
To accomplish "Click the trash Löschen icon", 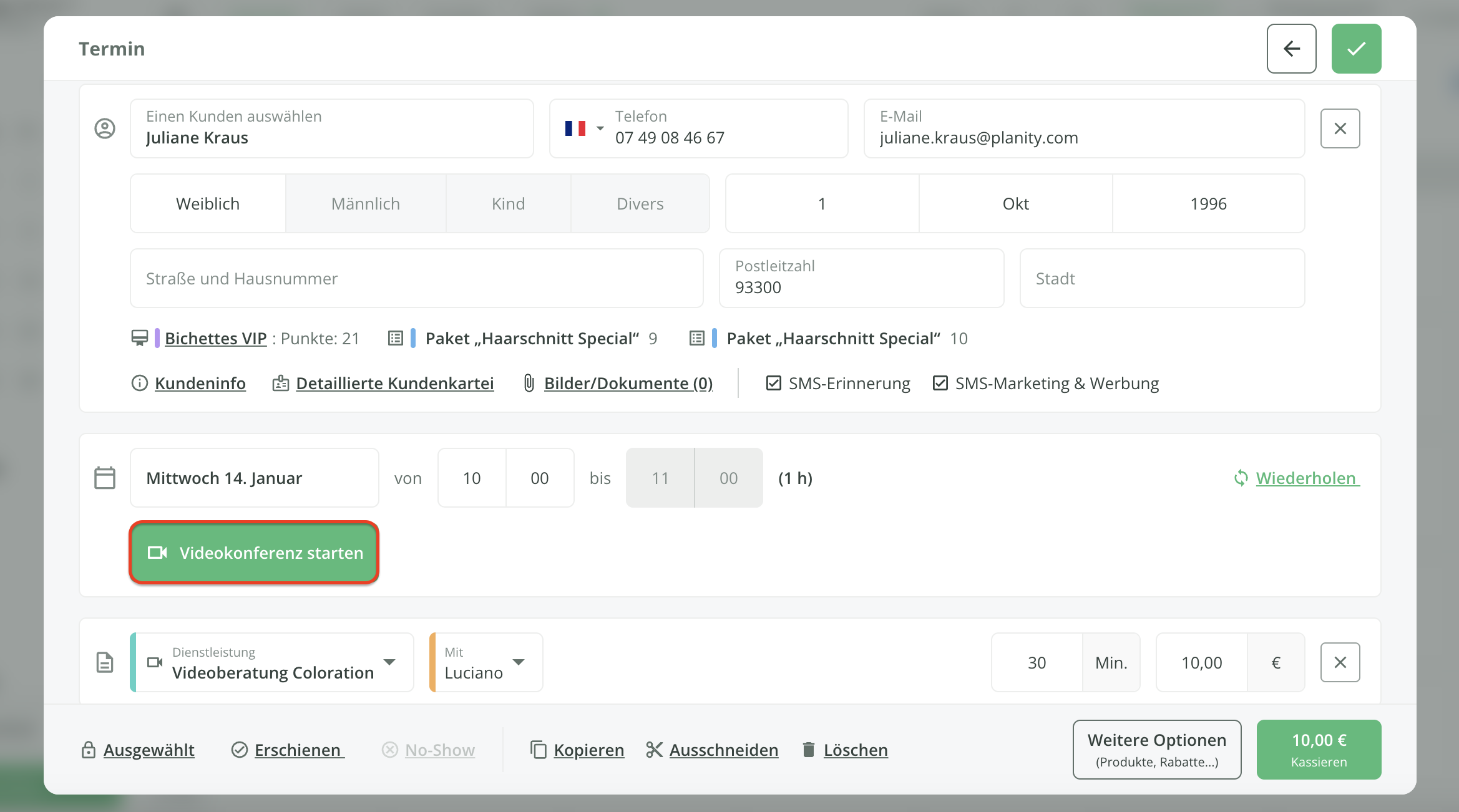I will (808, 750).
